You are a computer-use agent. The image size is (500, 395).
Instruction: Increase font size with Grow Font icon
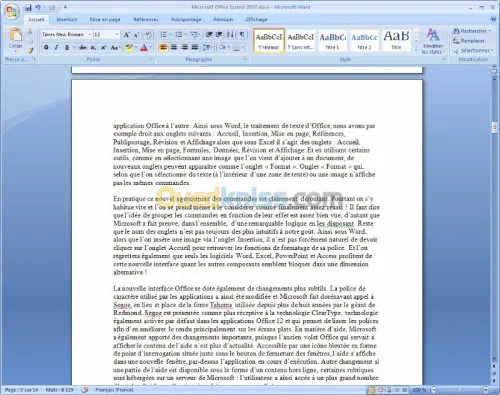[127, 35]
